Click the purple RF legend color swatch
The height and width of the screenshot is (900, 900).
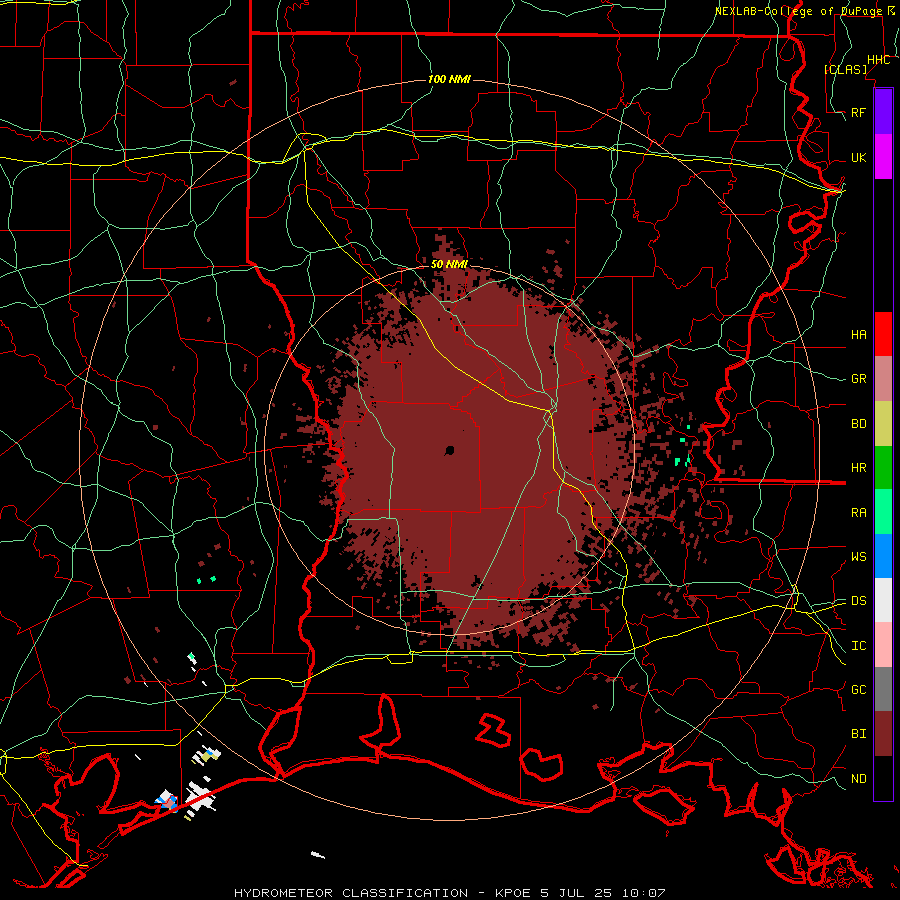click(883, 112)
